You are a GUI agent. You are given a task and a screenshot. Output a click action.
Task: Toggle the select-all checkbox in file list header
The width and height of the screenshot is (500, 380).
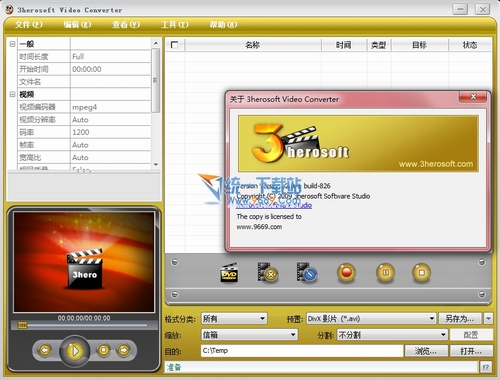point(174,45)
